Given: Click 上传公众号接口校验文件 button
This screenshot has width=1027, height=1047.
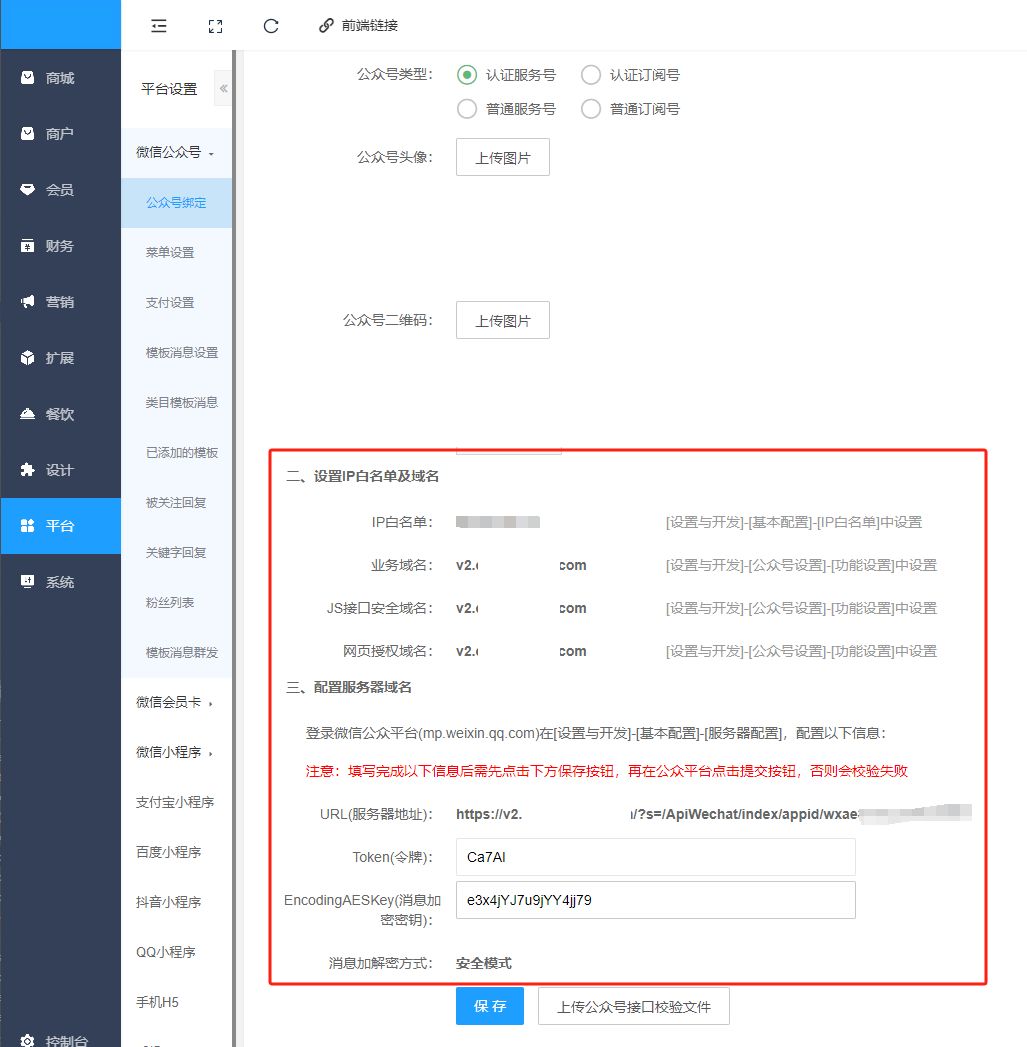Looking at the screenshot, I should click(634, 1006).
